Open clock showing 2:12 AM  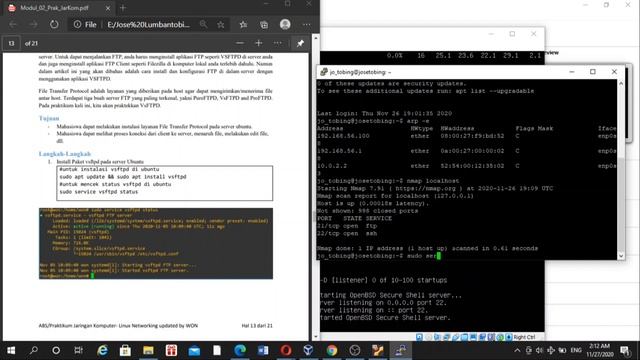click(600, 350)
